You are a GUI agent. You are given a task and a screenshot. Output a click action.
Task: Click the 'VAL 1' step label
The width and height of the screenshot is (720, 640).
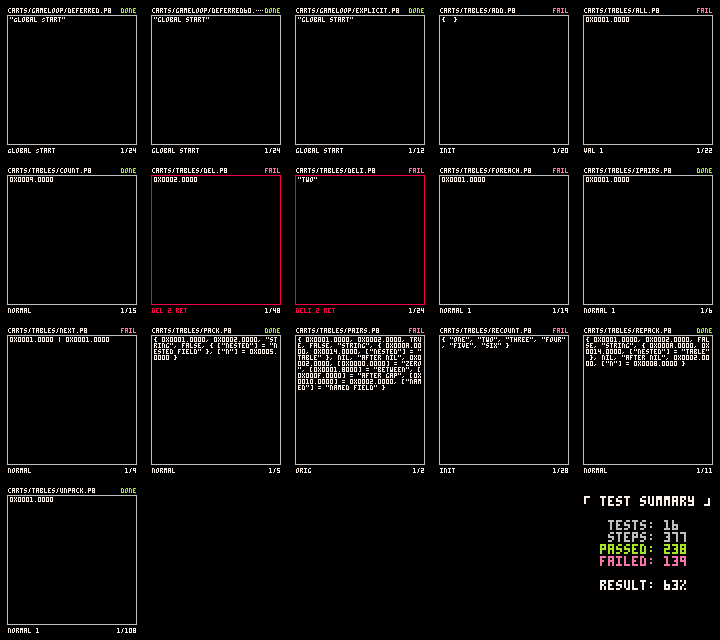coord(594,151)
